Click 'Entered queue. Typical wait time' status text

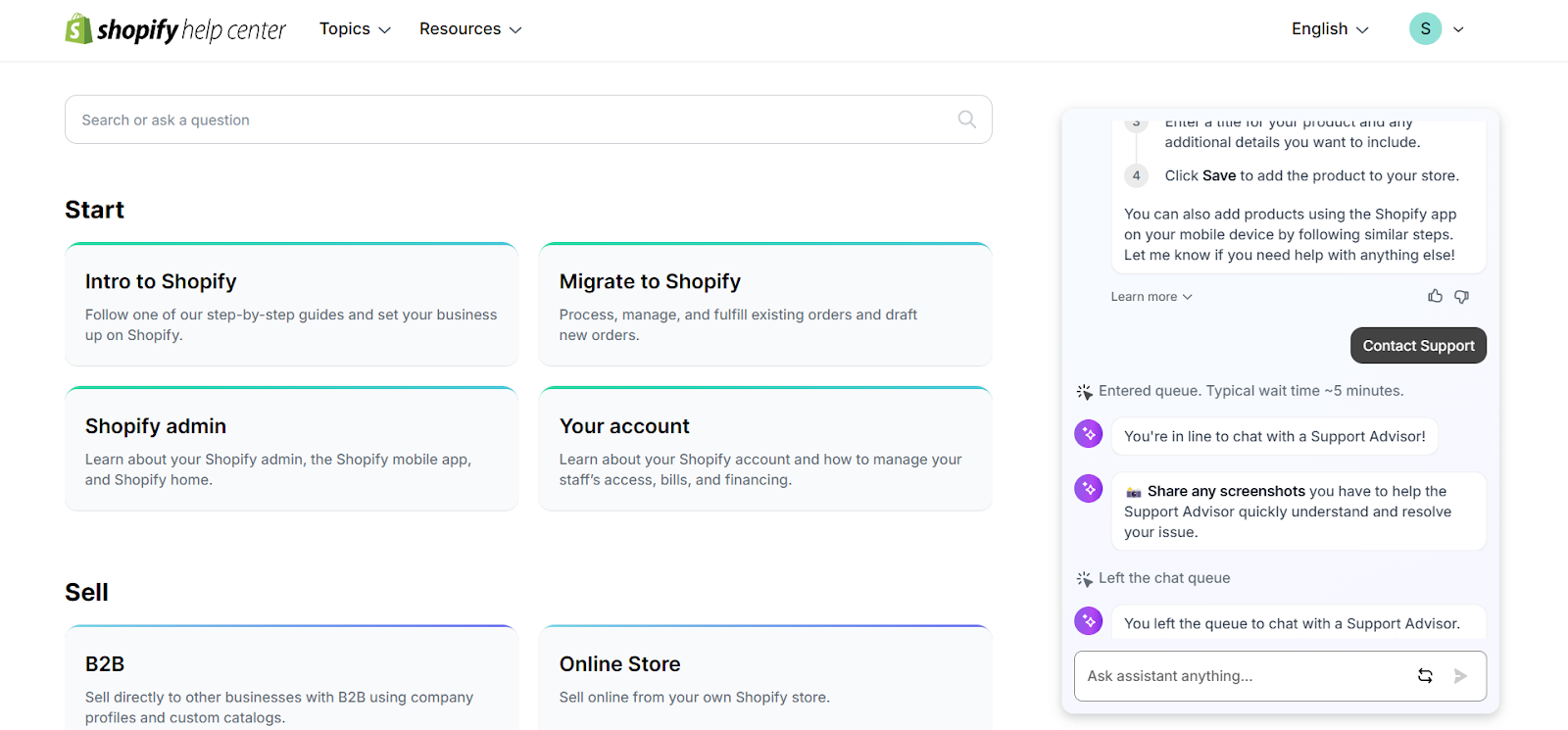click(1250, 391)
